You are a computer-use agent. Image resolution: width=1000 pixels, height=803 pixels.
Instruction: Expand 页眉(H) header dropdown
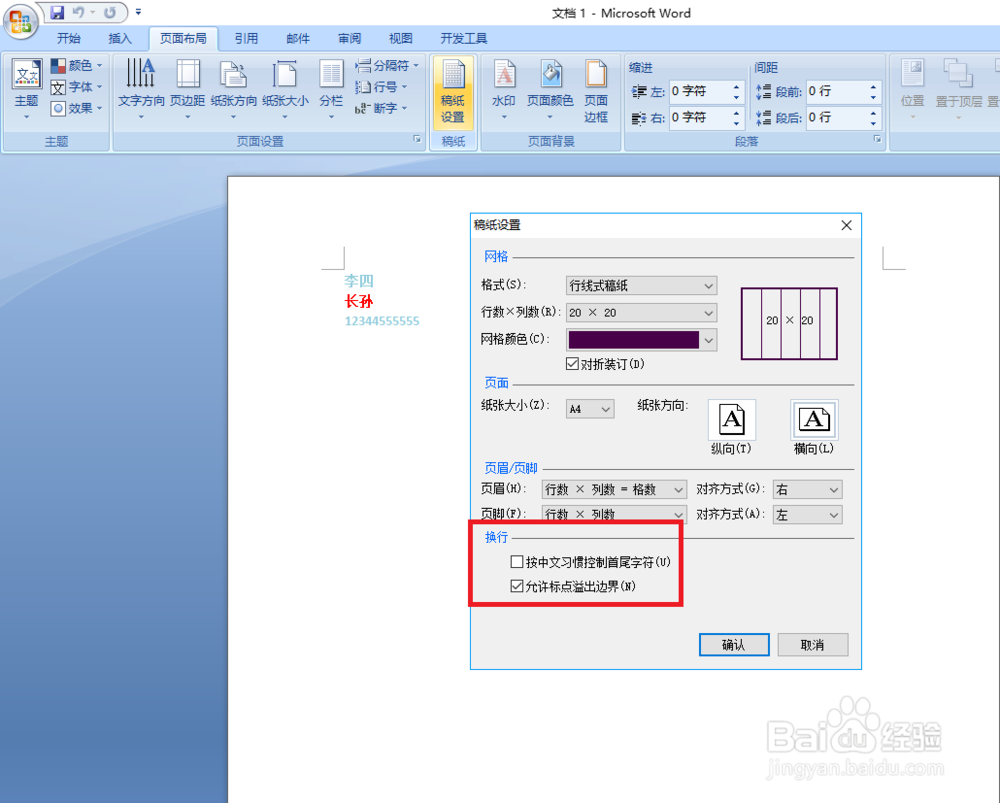tap(614, 489)
